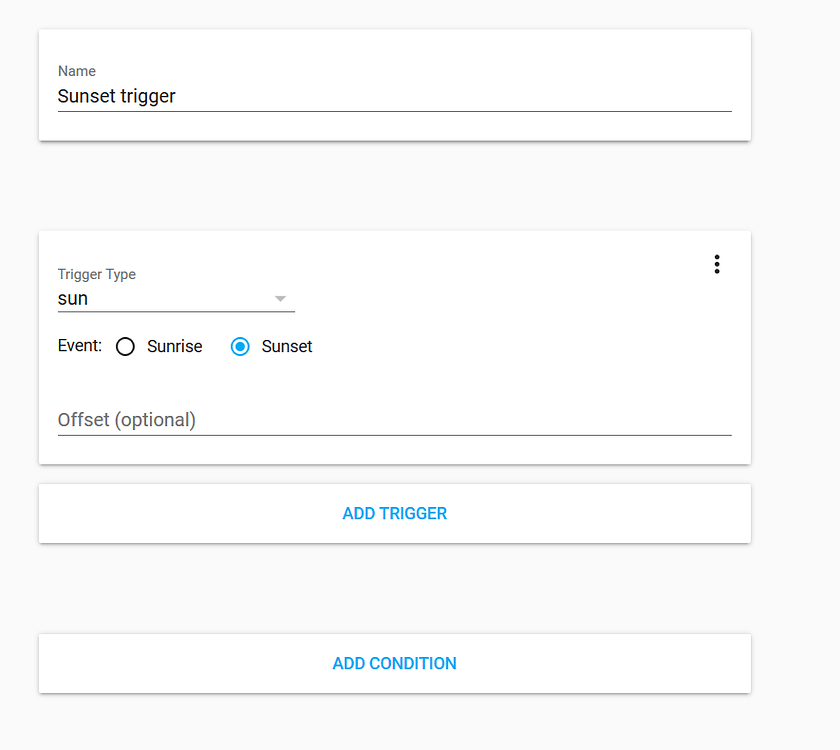Select the Sunset event radio button

tap(240, 347)
